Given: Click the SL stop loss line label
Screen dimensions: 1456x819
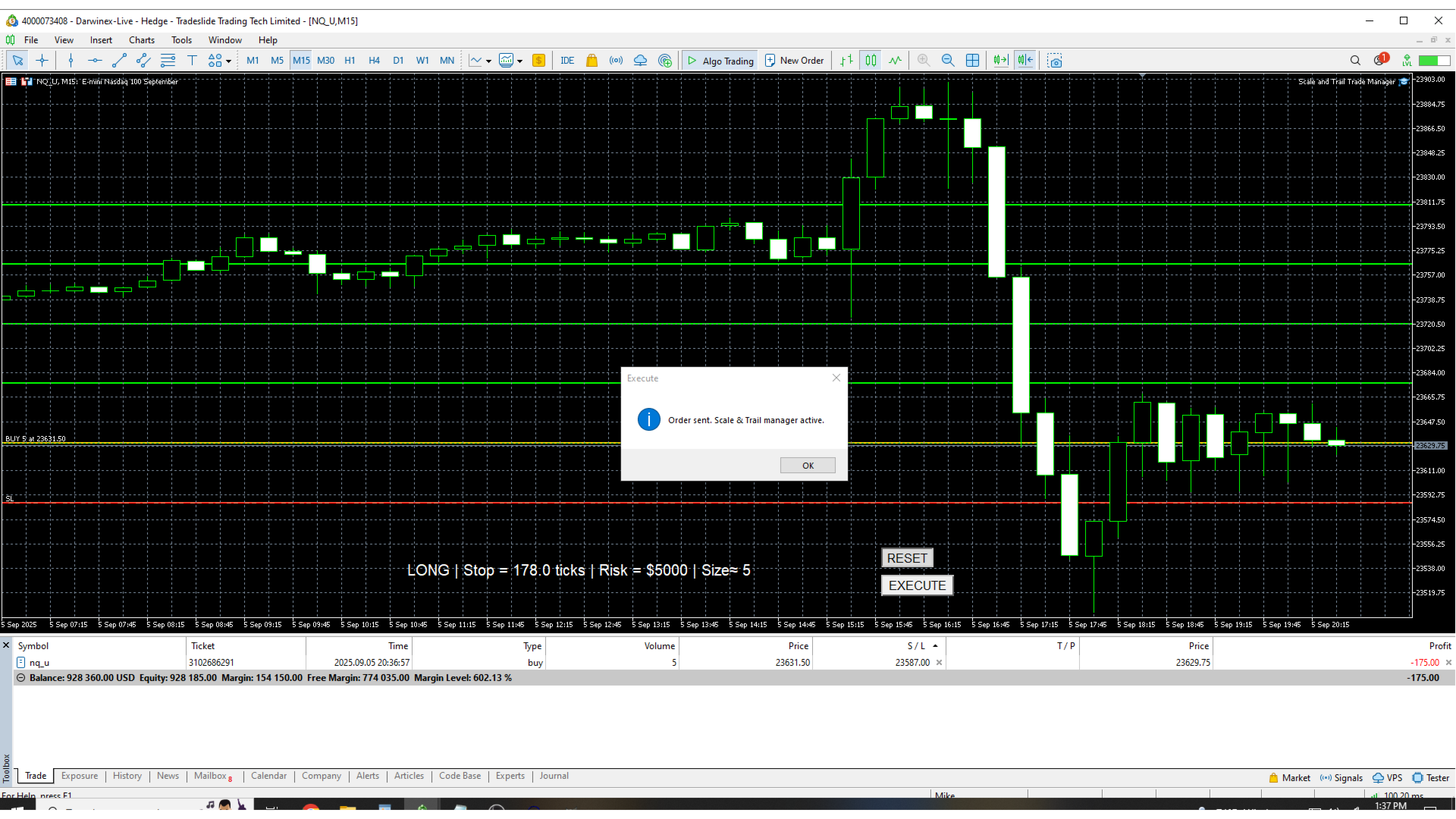Looking at the screenshot, I should pos(10,498).
